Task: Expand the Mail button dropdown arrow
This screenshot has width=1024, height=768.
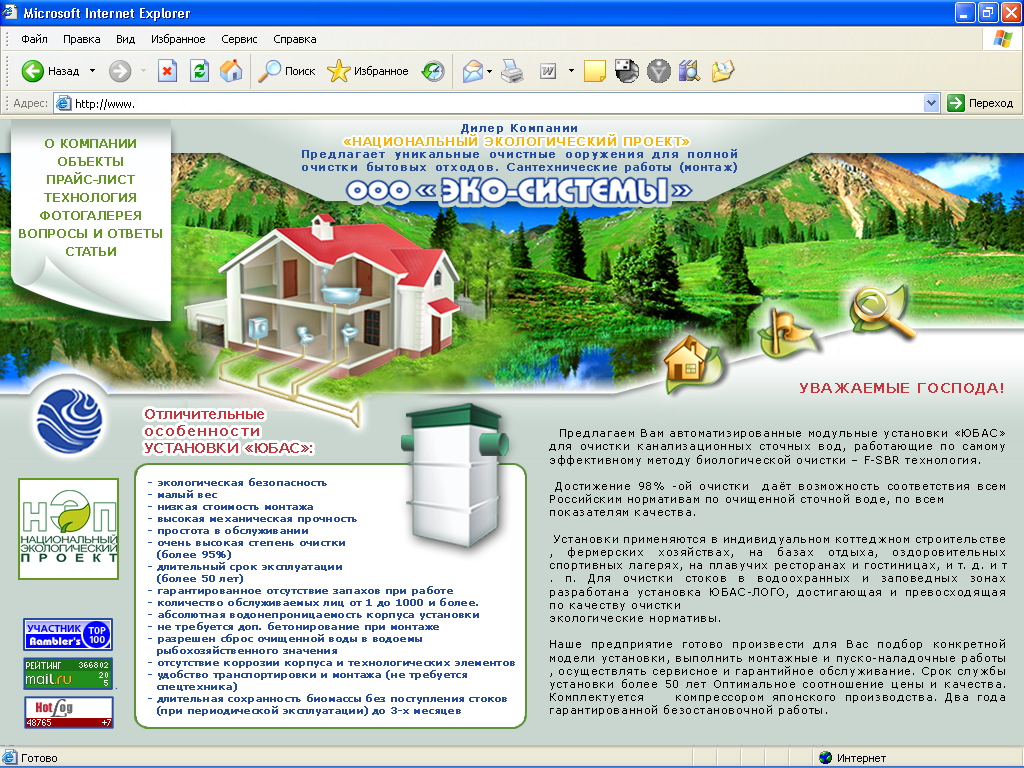Action: [x=490, y=71]
